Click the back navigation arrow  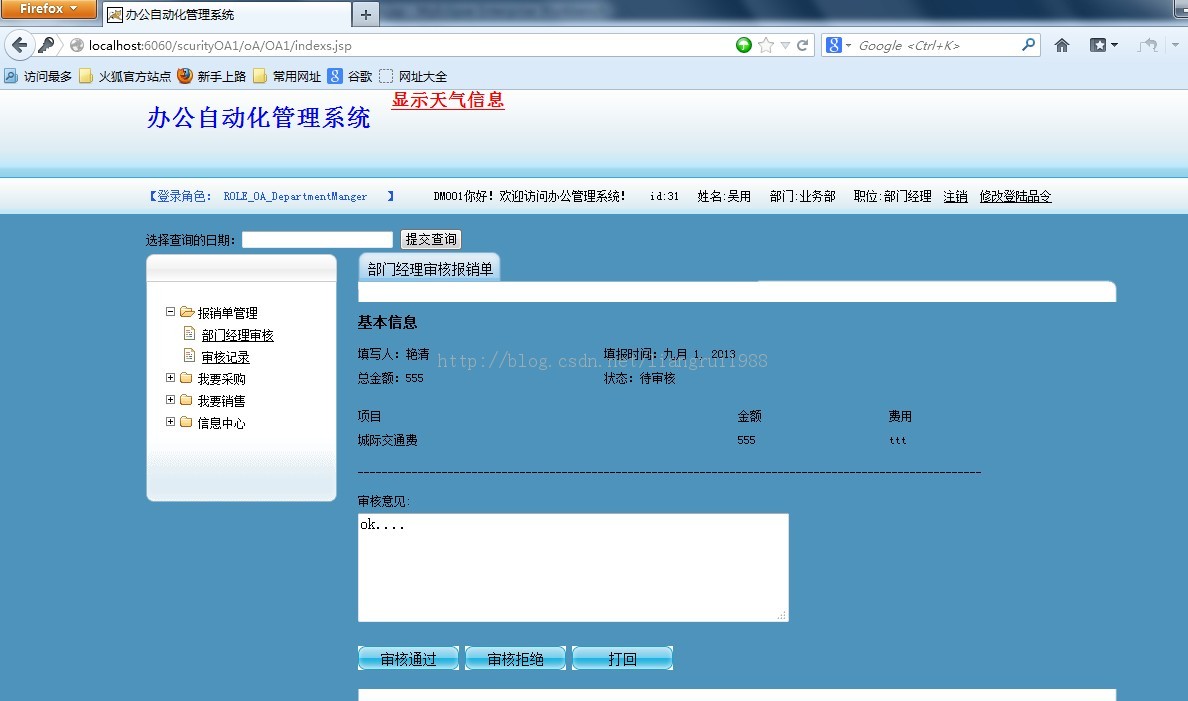(x=20, y=44)
